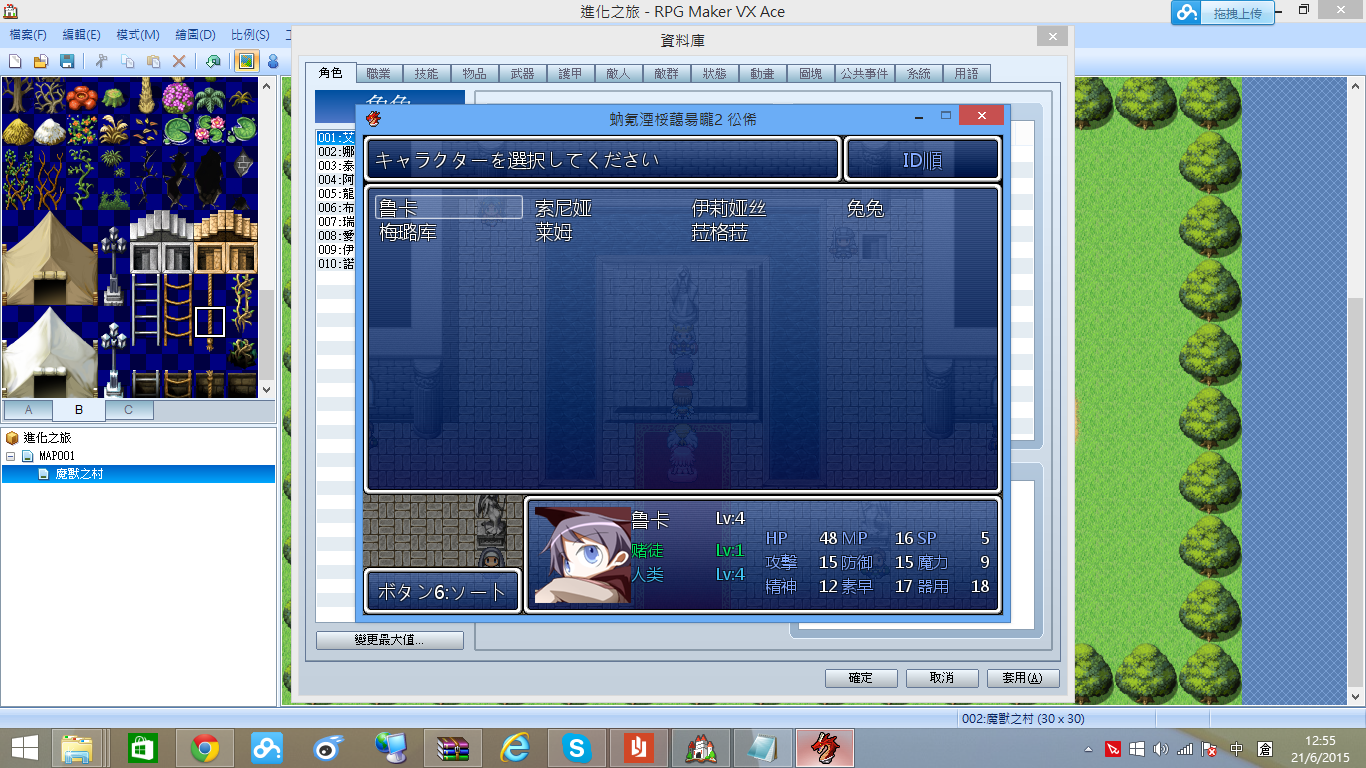Select the Event mode blue person icon
The width and height of the screenshot is (1366, 768).
point(272,61)
